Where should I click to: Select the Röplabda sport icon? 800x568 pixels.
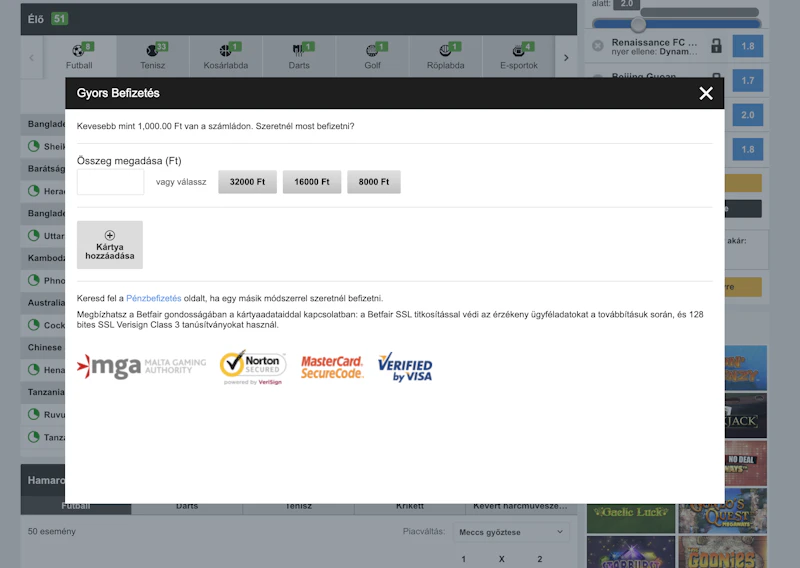pyautogui.click(x=445, y=56)
